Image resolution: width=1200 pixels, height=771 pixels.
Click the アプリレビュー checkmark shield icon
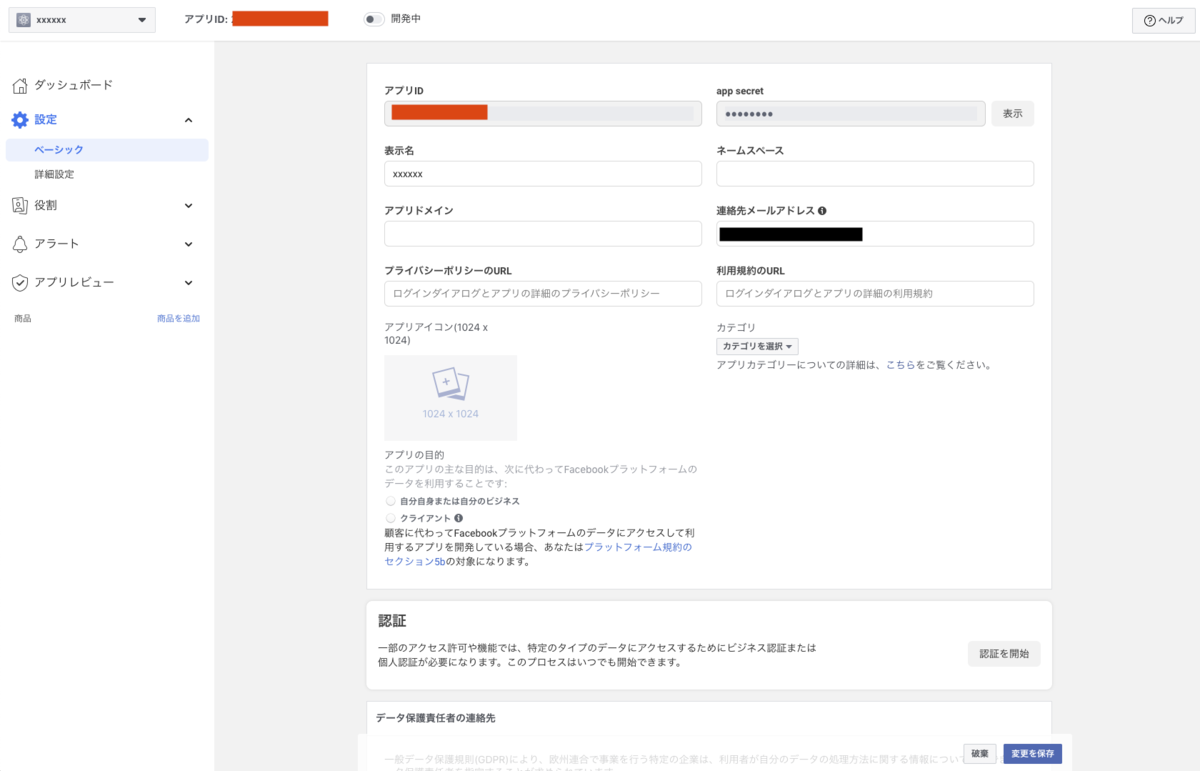coord(22,282)
